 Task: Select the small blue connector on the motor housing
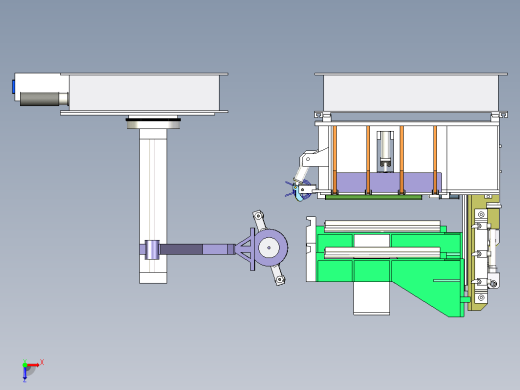tap(13, 87)
